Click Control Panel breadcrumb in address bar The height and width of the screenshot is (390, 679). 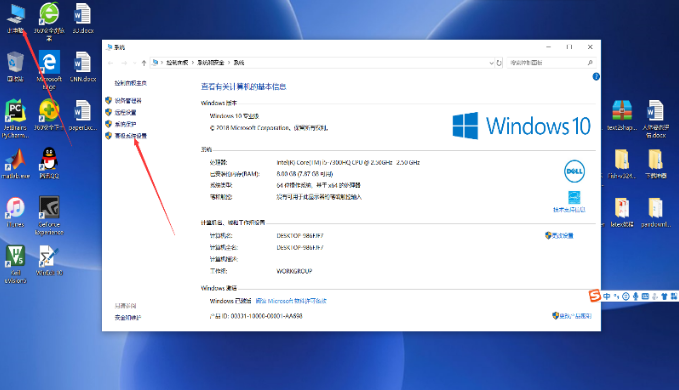click(177, 63)
